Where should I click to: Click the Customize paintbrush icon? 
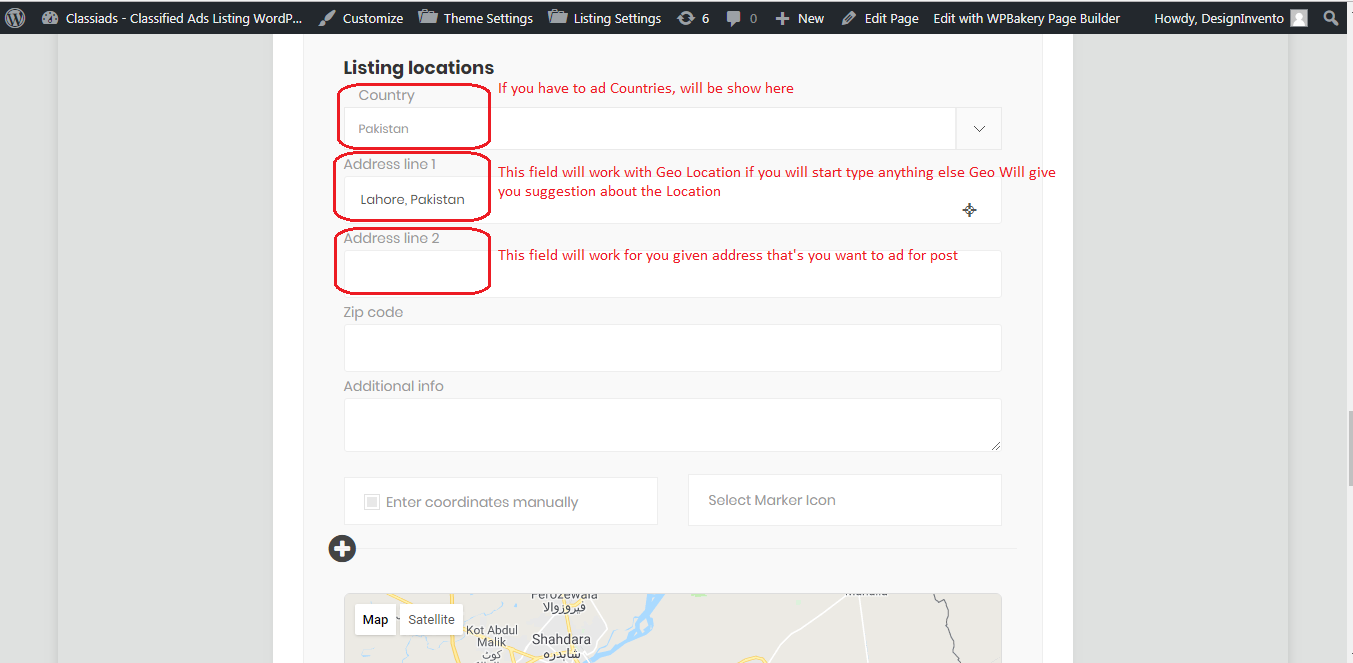(x=326, y=18)
